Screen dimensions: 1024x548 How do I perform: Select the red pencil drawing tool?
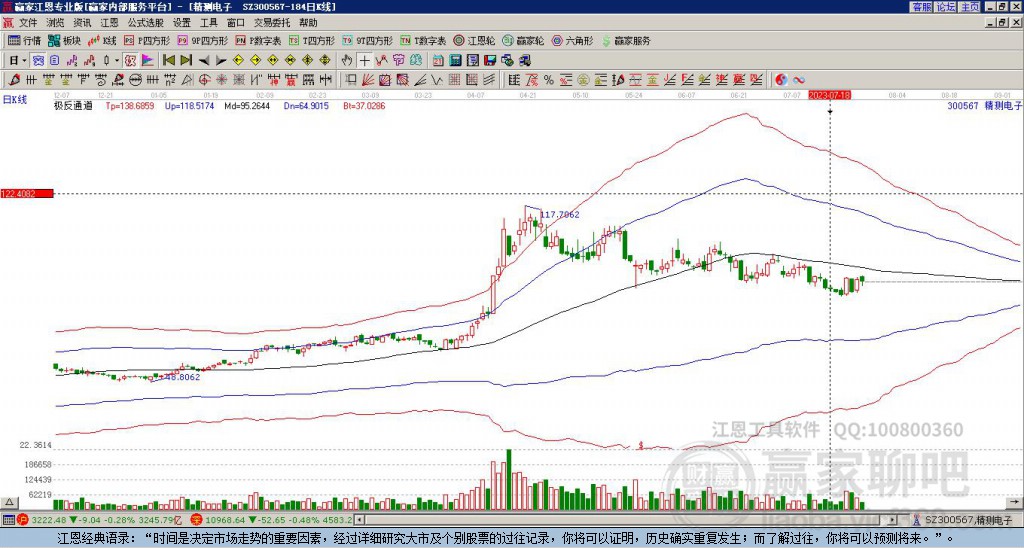[x=12, y=80]
